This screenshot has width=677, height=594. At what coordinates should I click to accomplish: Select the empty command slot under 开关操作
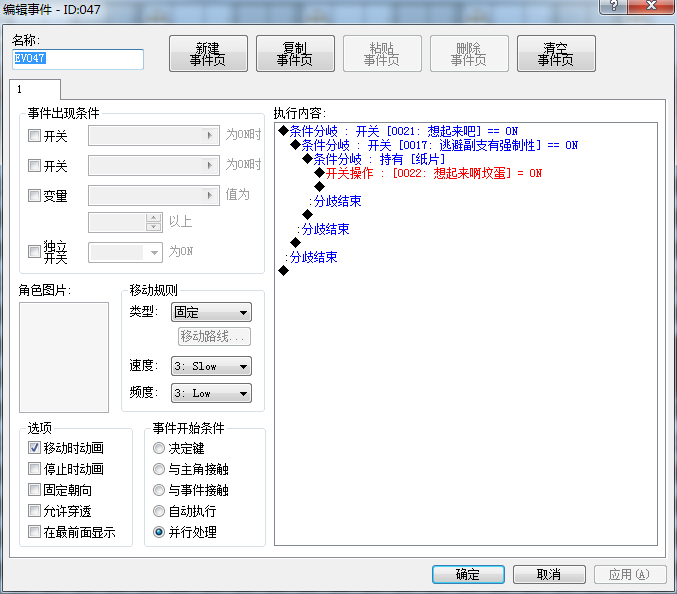(320, 186)
